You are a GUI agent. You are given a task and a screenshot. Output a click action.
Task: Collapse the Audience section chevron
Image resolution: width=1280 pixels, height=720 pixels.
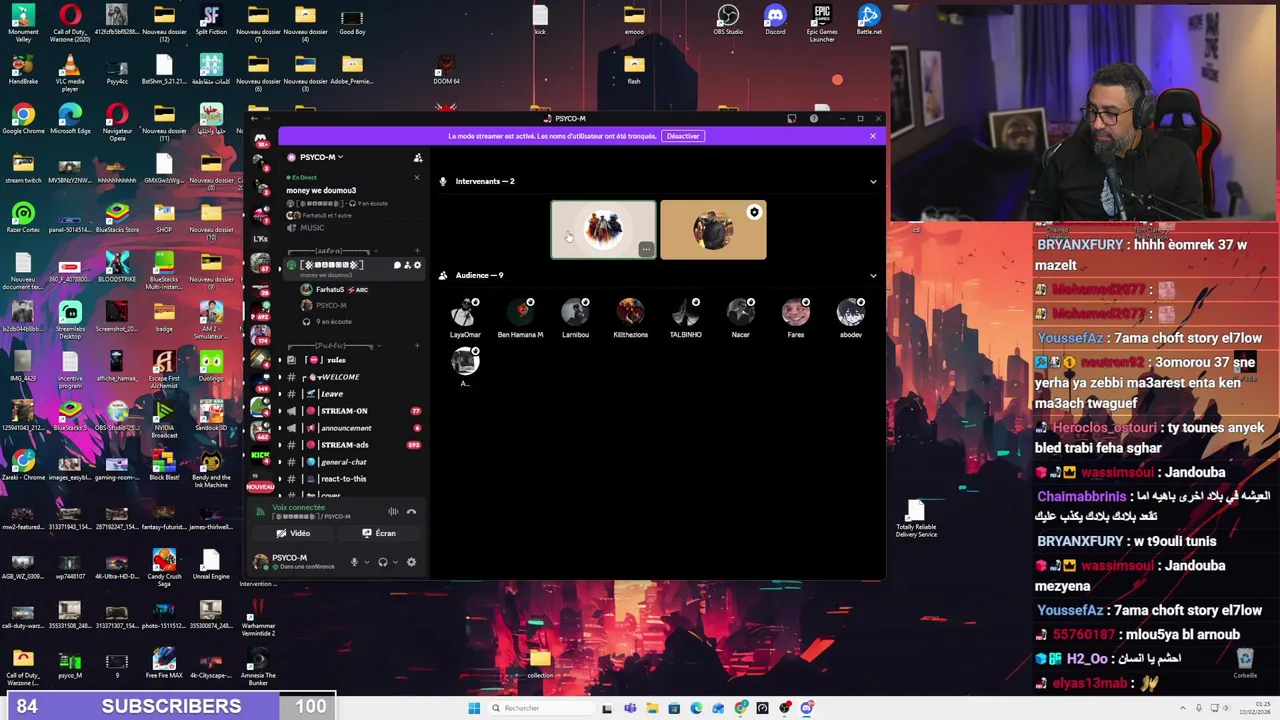[873, 276]
